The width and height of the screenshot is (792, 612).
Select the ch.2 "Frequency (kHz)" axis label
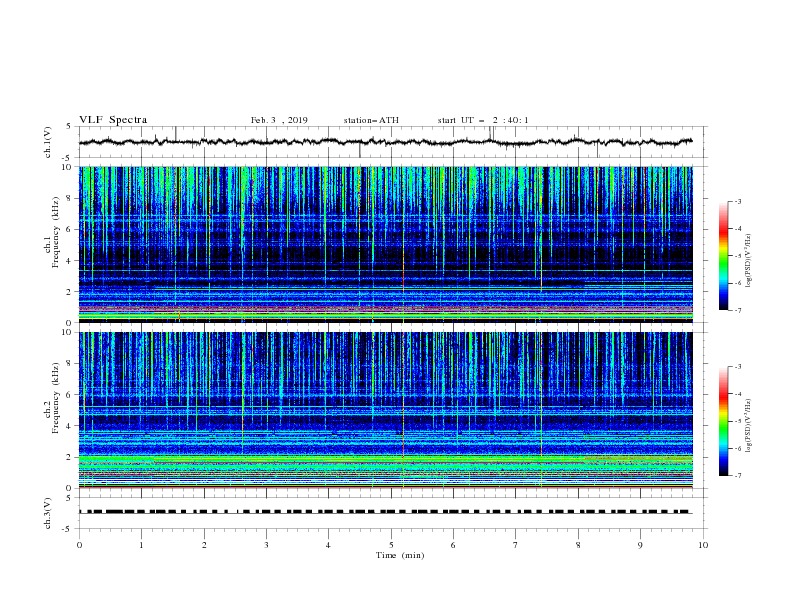[x=56, y=398]
